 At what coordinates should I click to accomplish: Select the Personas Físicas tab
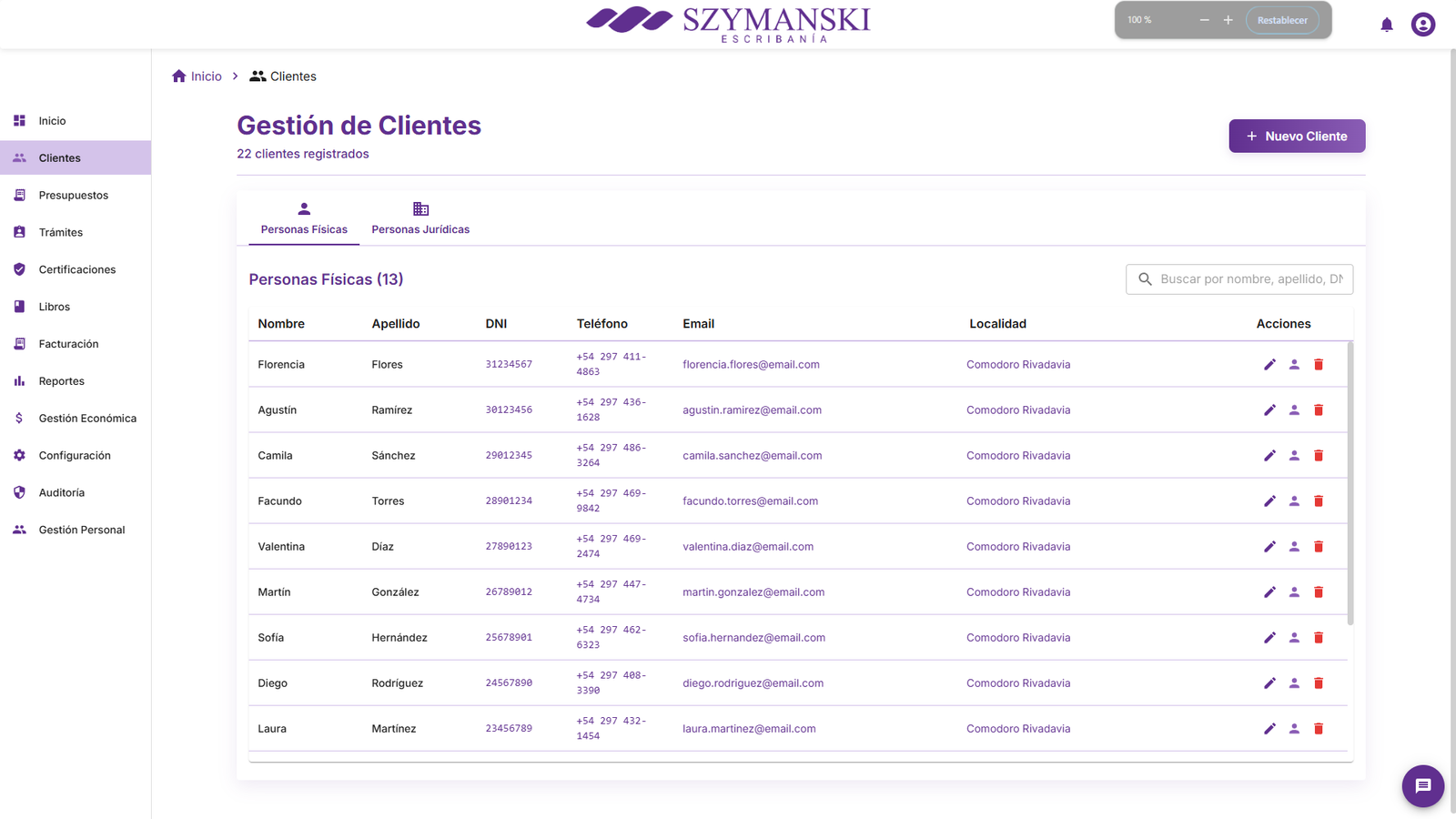(304, 219)
